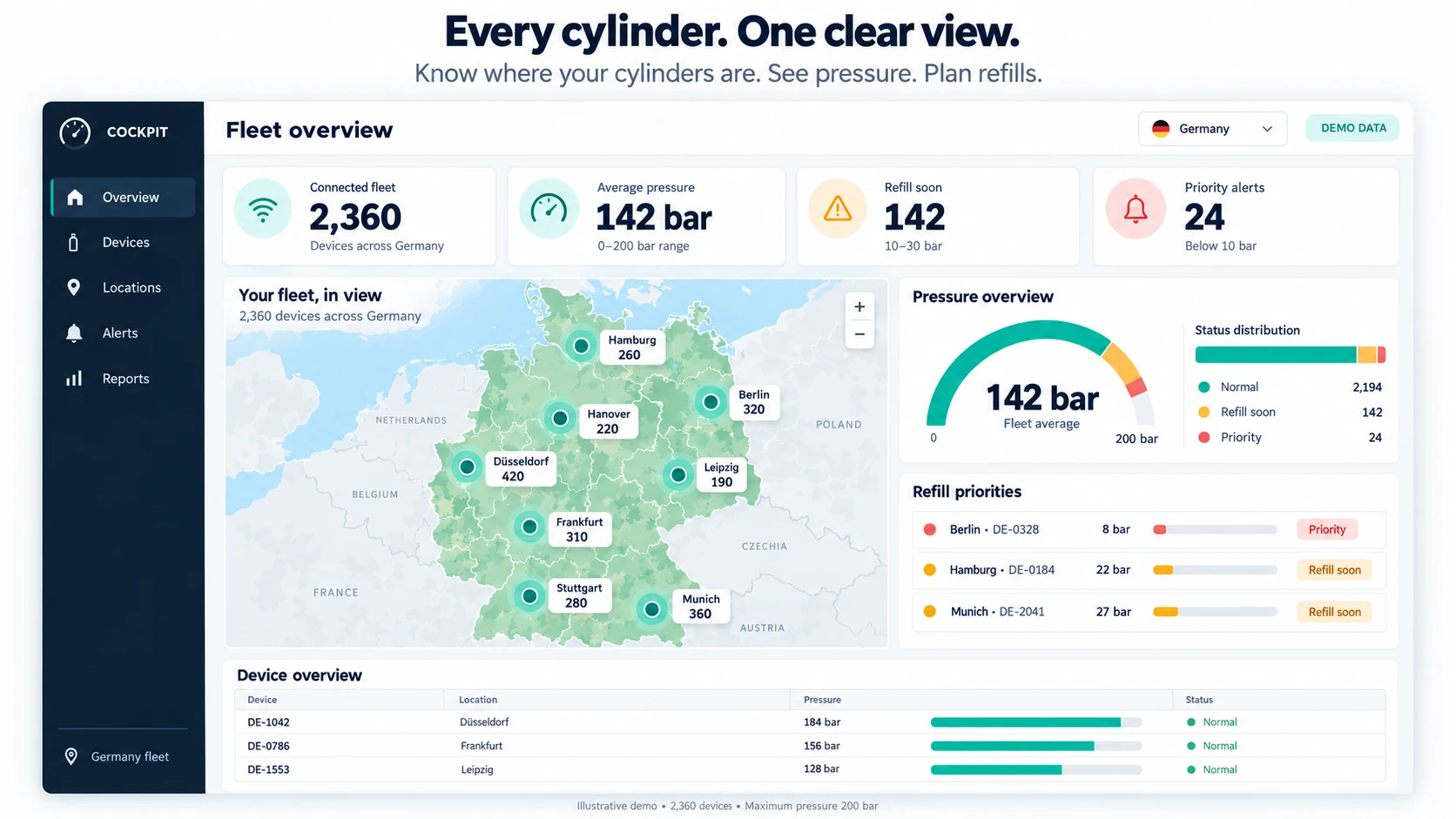Click the 184 bar pressure value
The image size is (1456, 819).
(822, 722)
